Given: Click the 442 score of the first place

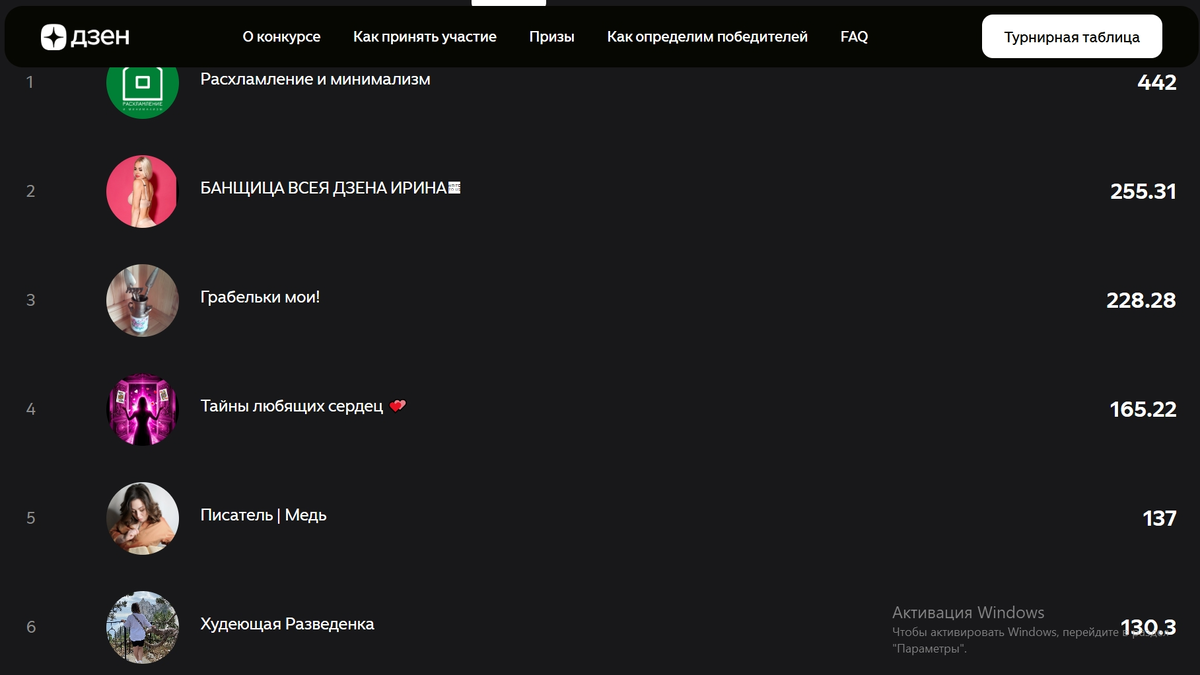Looking at the screenshot, I should [x=1156, y=83].
